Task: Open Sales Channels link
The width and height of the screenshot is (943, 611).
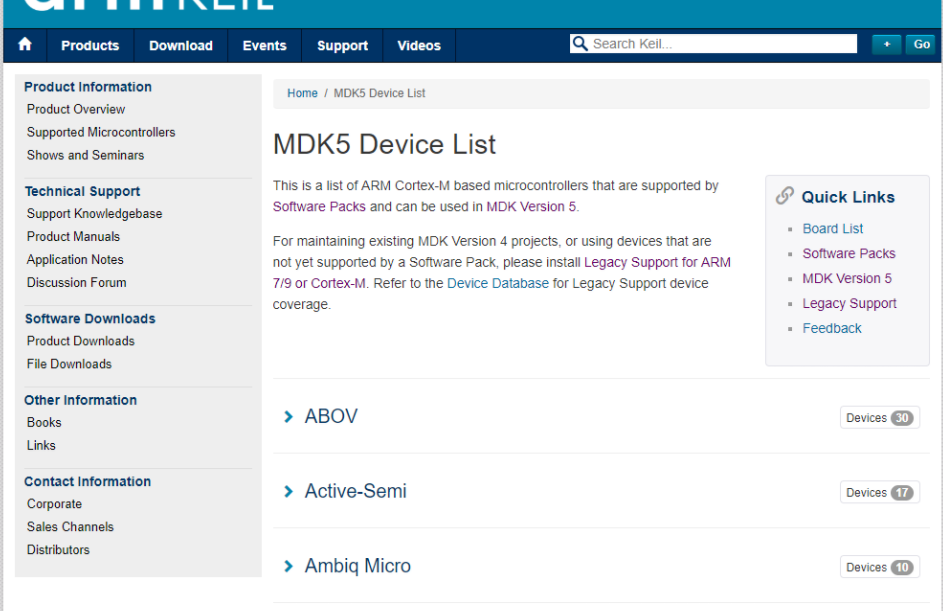Action: 70,527
